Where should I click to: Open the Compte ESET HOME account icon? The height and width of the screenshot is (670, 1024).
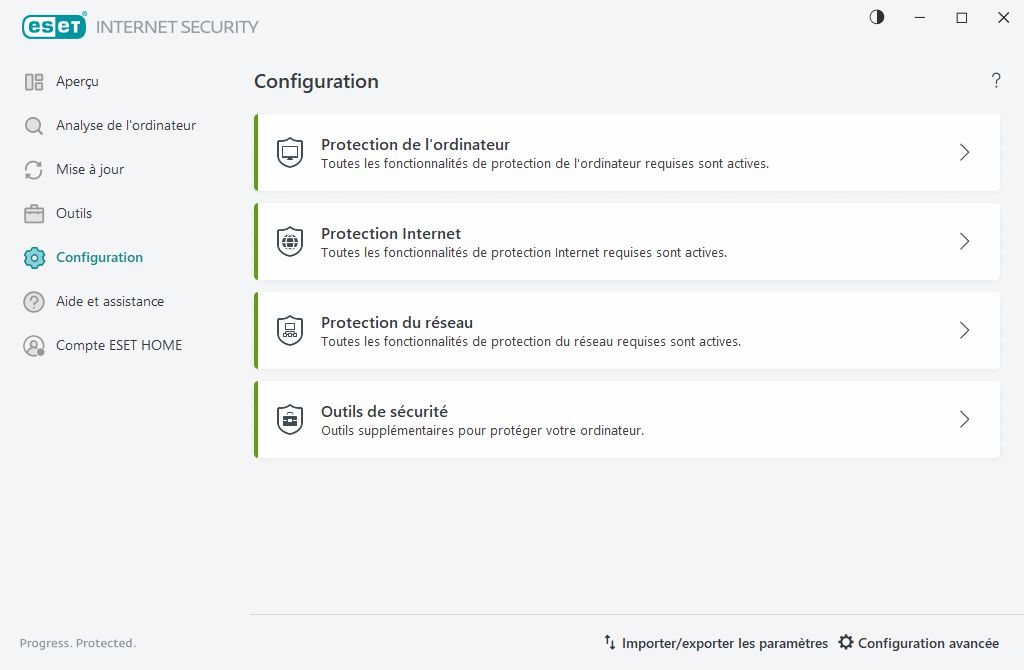click(x=33, y=345)
